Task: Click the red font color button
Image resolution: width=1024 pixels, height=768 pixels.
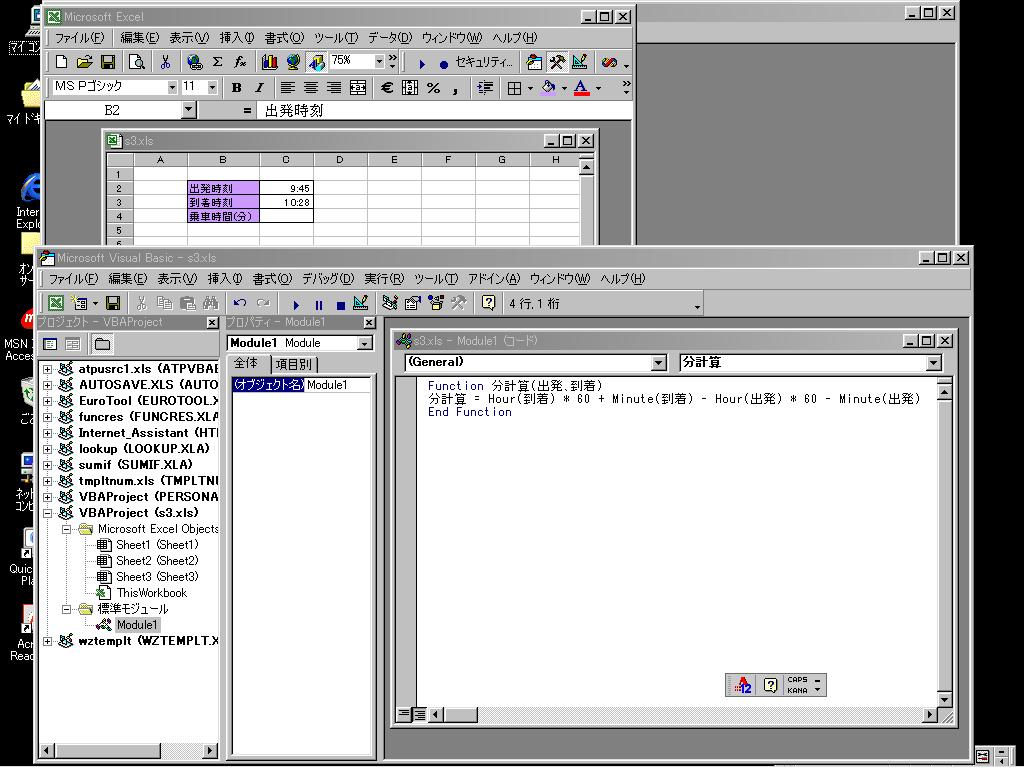Action: pos(581,88)
